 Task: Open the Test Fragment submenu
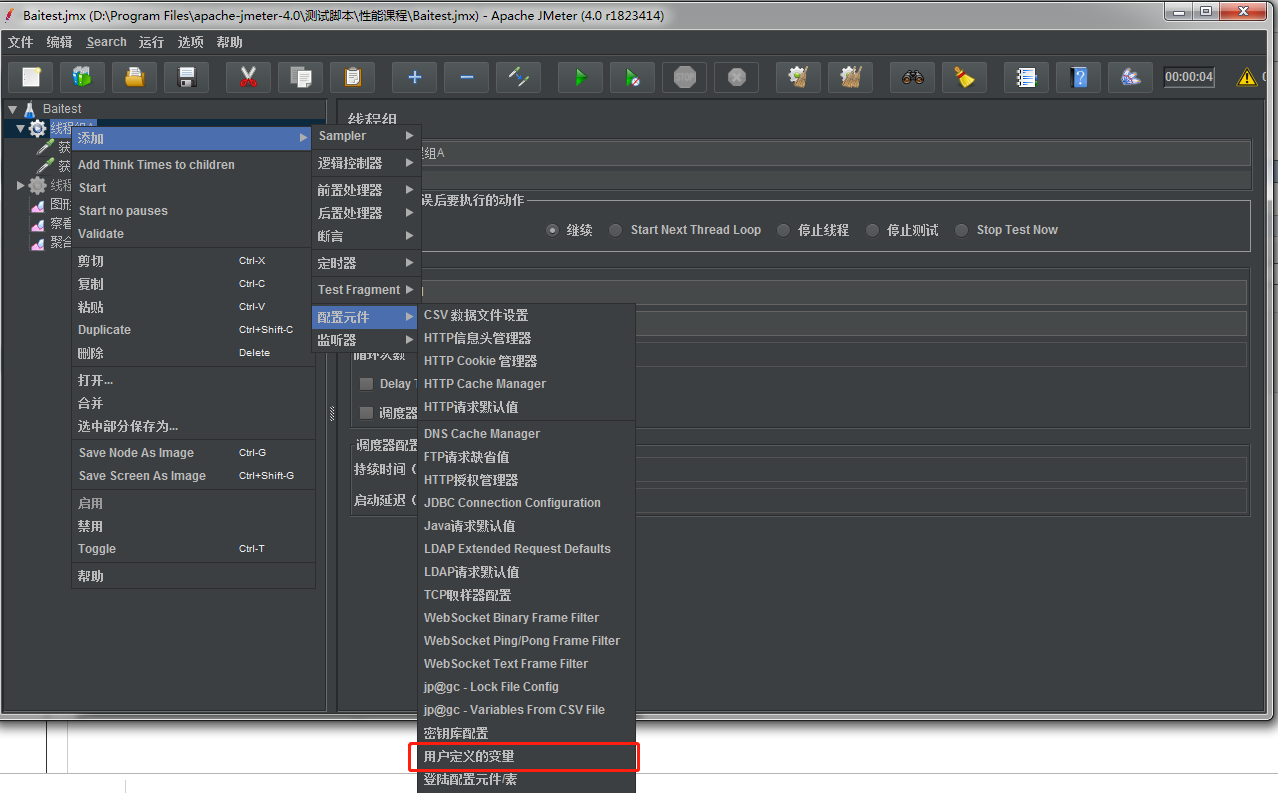pos(366,290)
